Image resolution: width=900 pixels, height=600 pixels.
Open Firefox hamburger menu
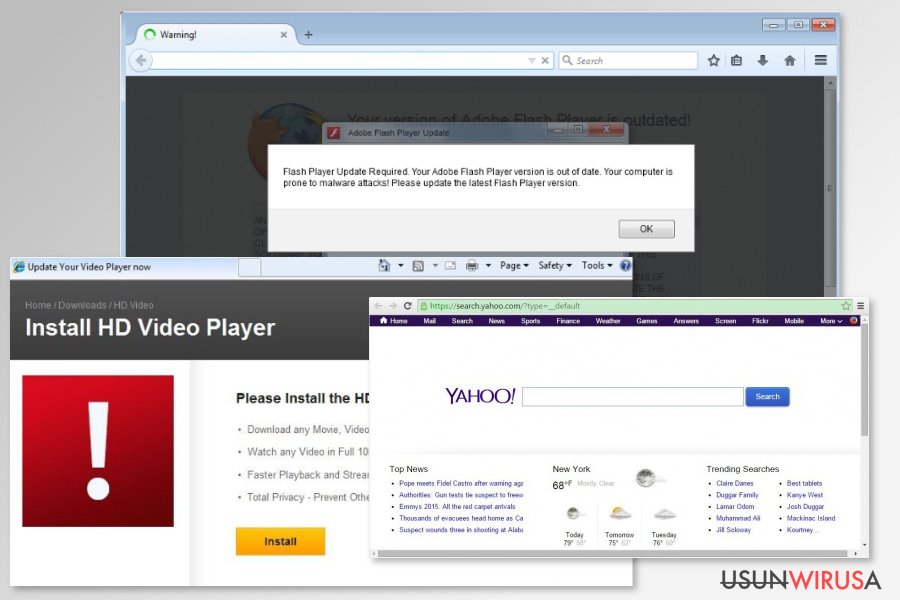821,60
